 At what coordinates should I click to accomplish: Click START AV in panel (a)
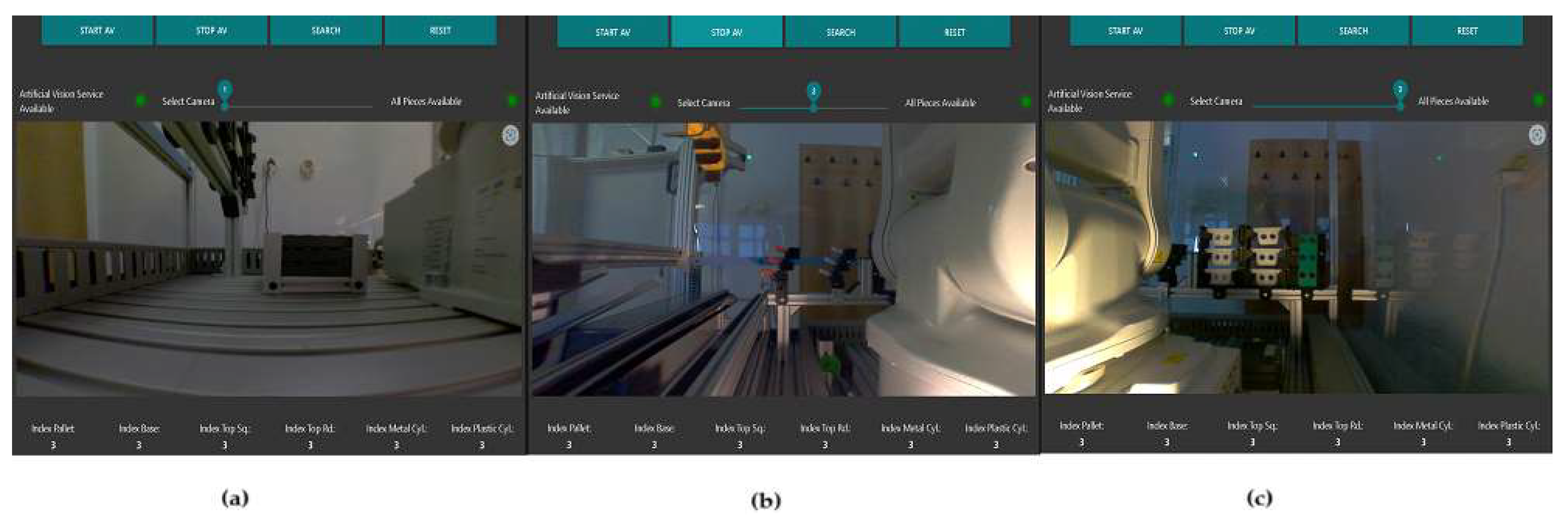97,31
